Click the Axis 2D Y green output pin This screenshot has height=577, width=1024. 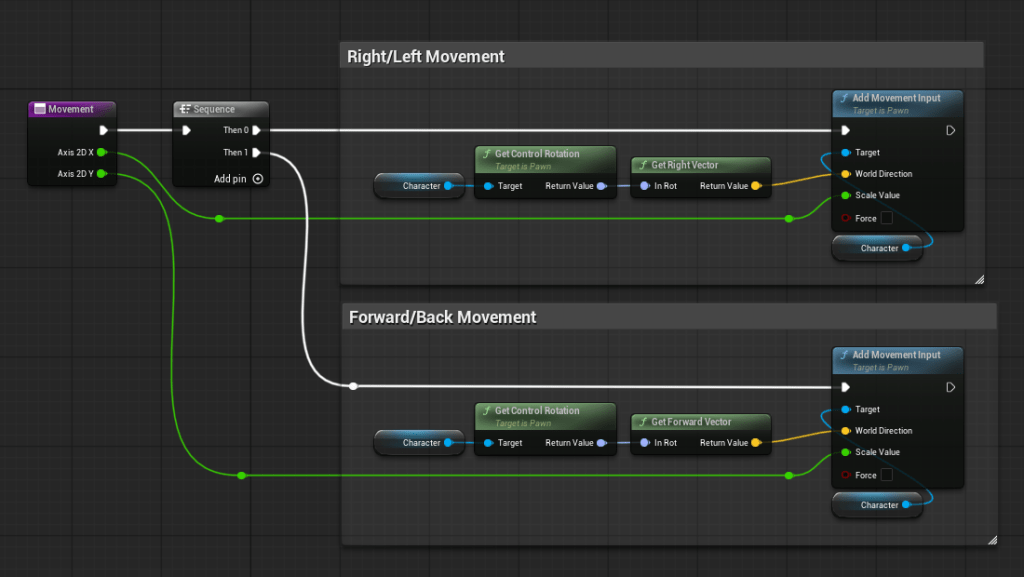(x=102, y=174)
